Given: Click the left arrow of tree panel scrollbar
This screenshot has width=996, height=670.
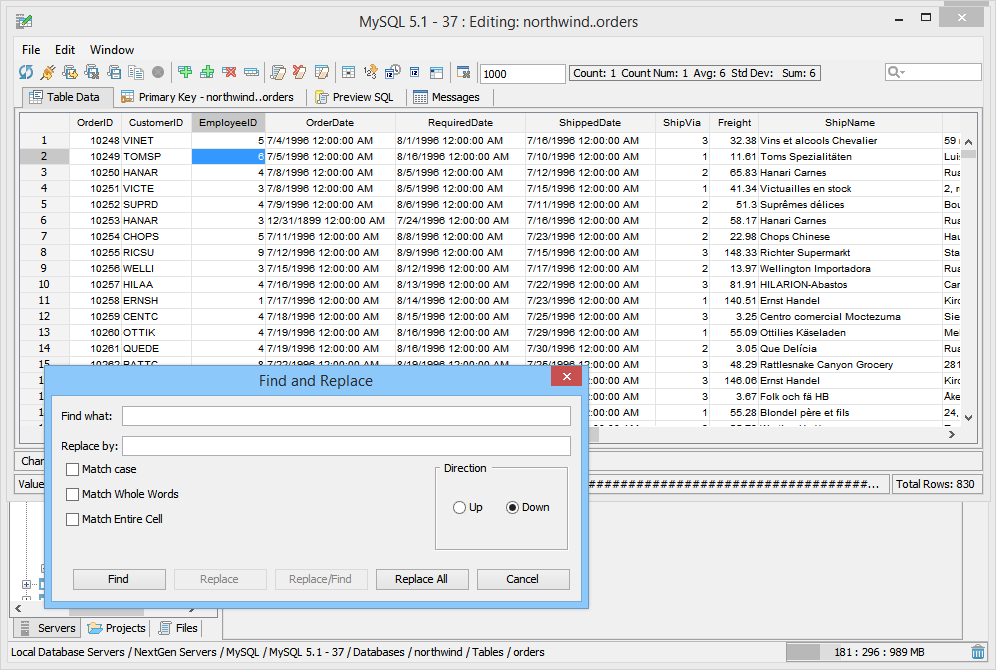Looking at the screenshot, I should 18,608.
